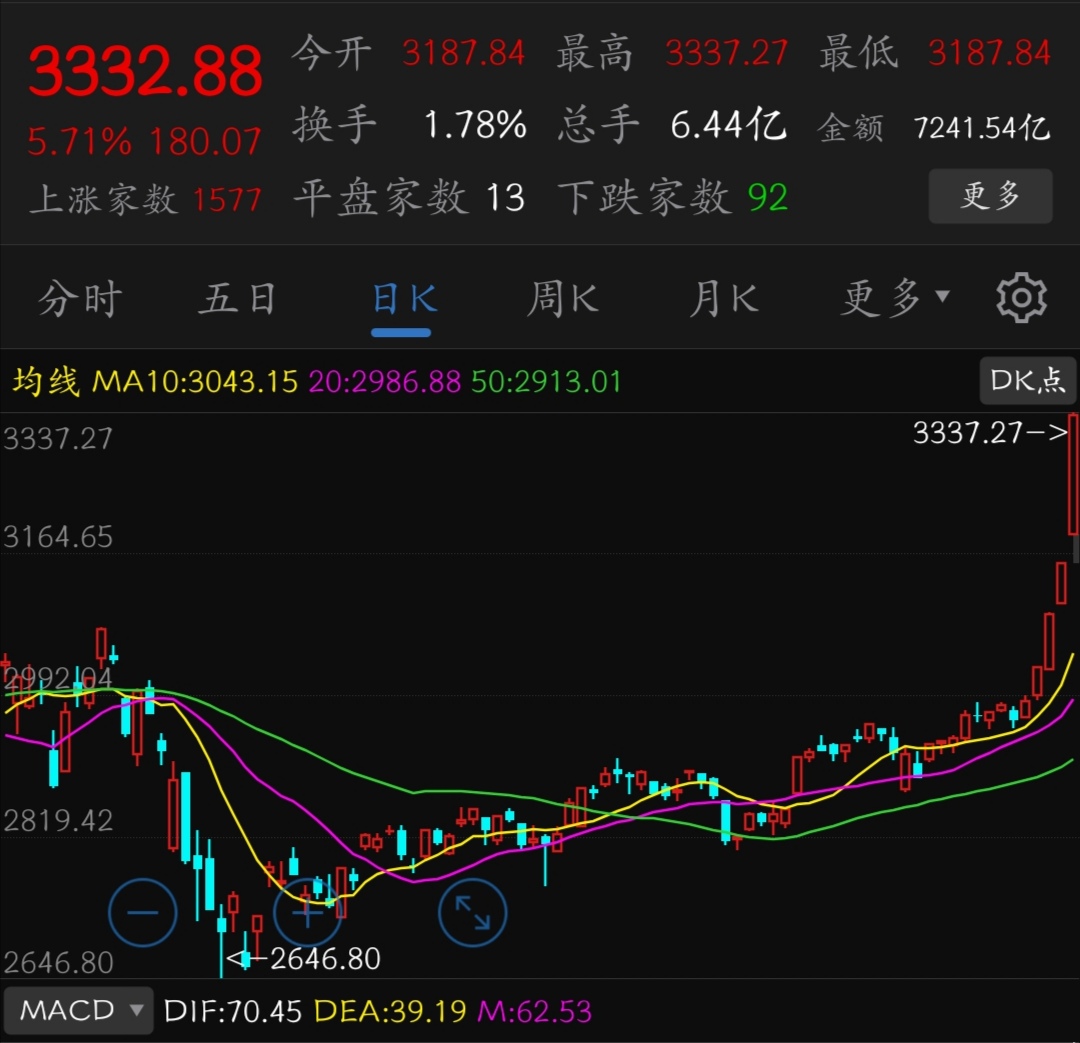Image resolution: width=1080 pixels, height=1043 pixels.
Task: Tap latest tall red candlestick
Action: click(1073, 474)
